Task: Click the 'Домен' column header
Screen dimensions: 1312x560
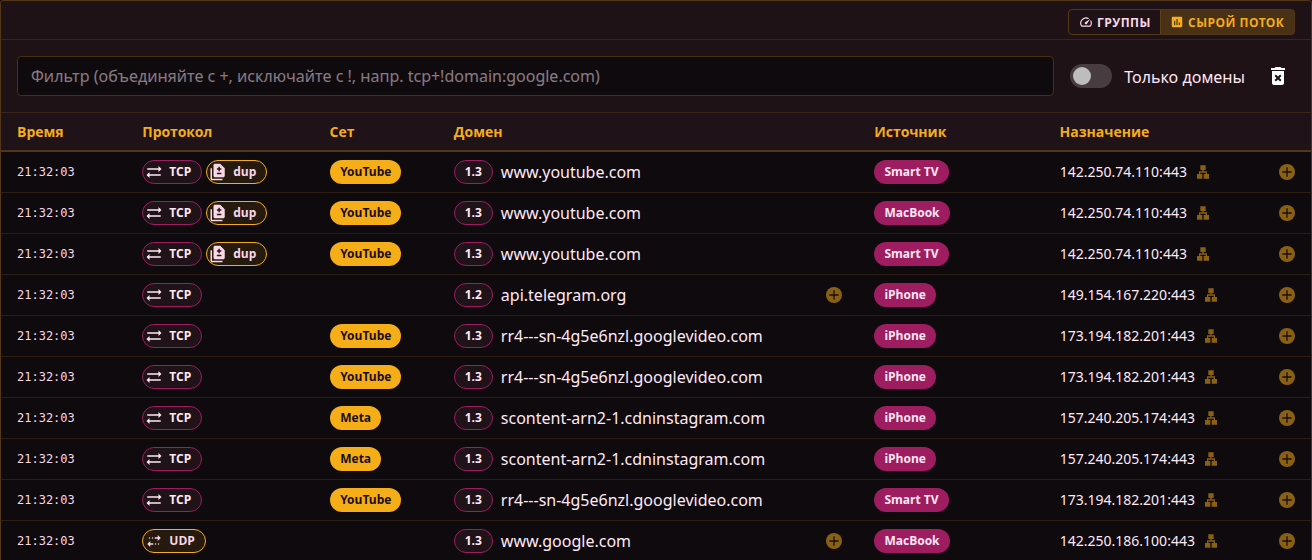Action: pos(478,132)
